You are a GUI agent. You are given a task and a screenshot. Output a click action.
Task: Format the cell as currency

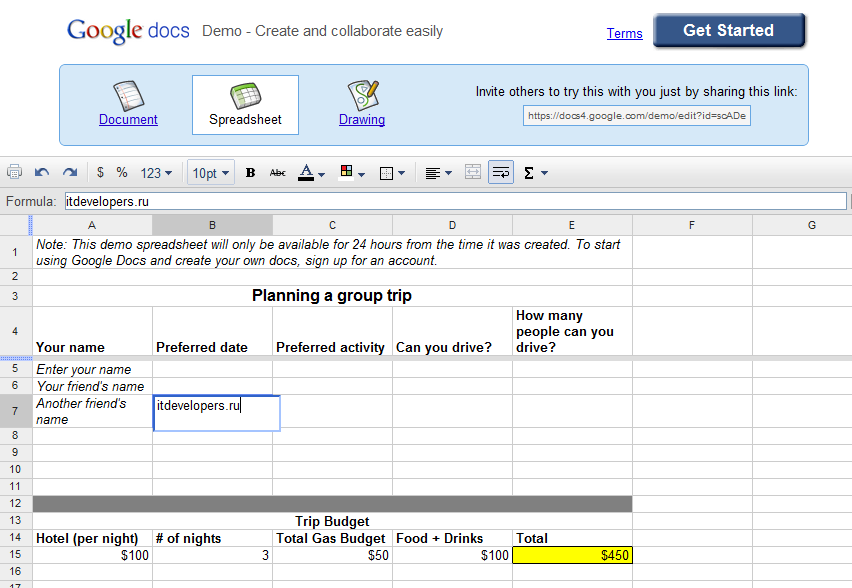pyautogui.click(x=100, y=173)
